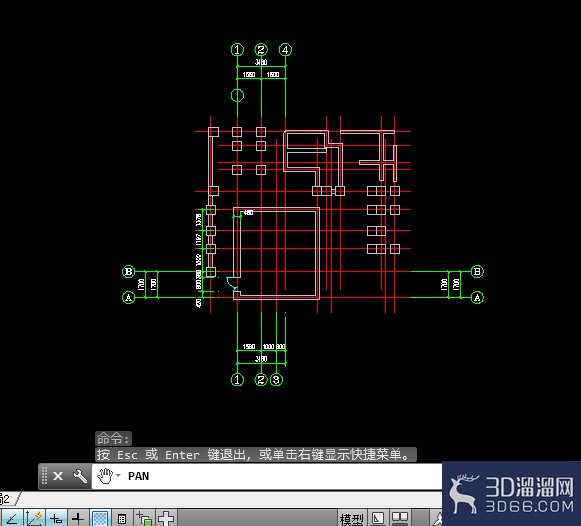Toggle Selection Cycling status button

click(144, 519)
